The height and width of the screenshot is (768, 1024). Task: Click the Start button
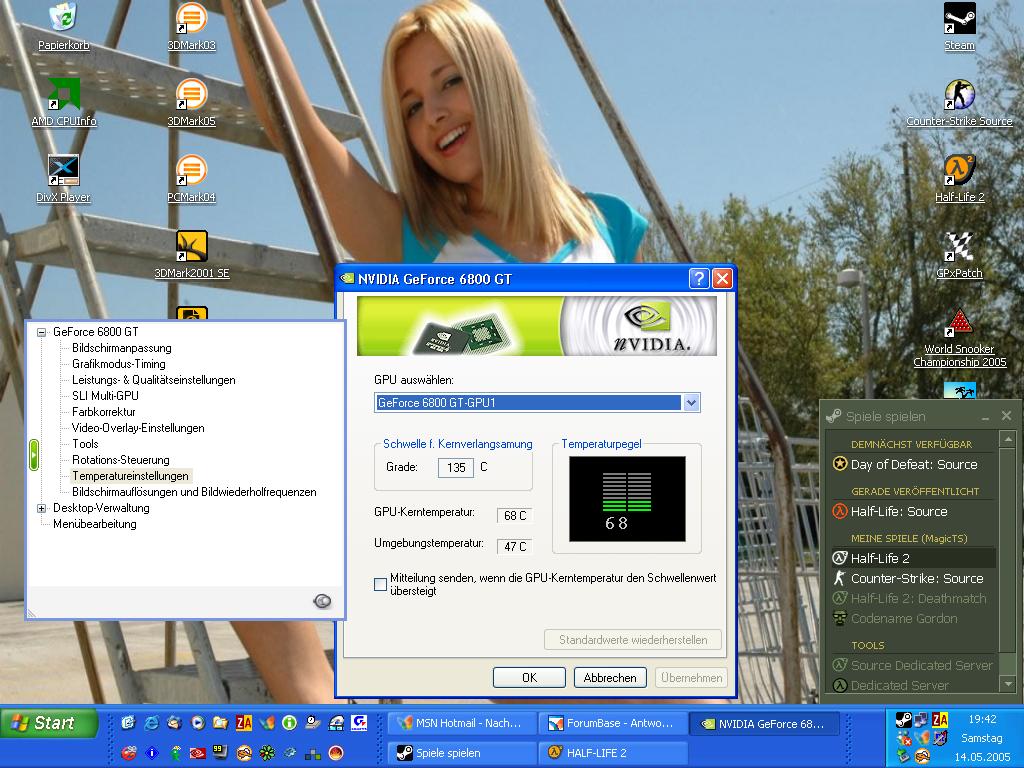click(x=49, y=724)
